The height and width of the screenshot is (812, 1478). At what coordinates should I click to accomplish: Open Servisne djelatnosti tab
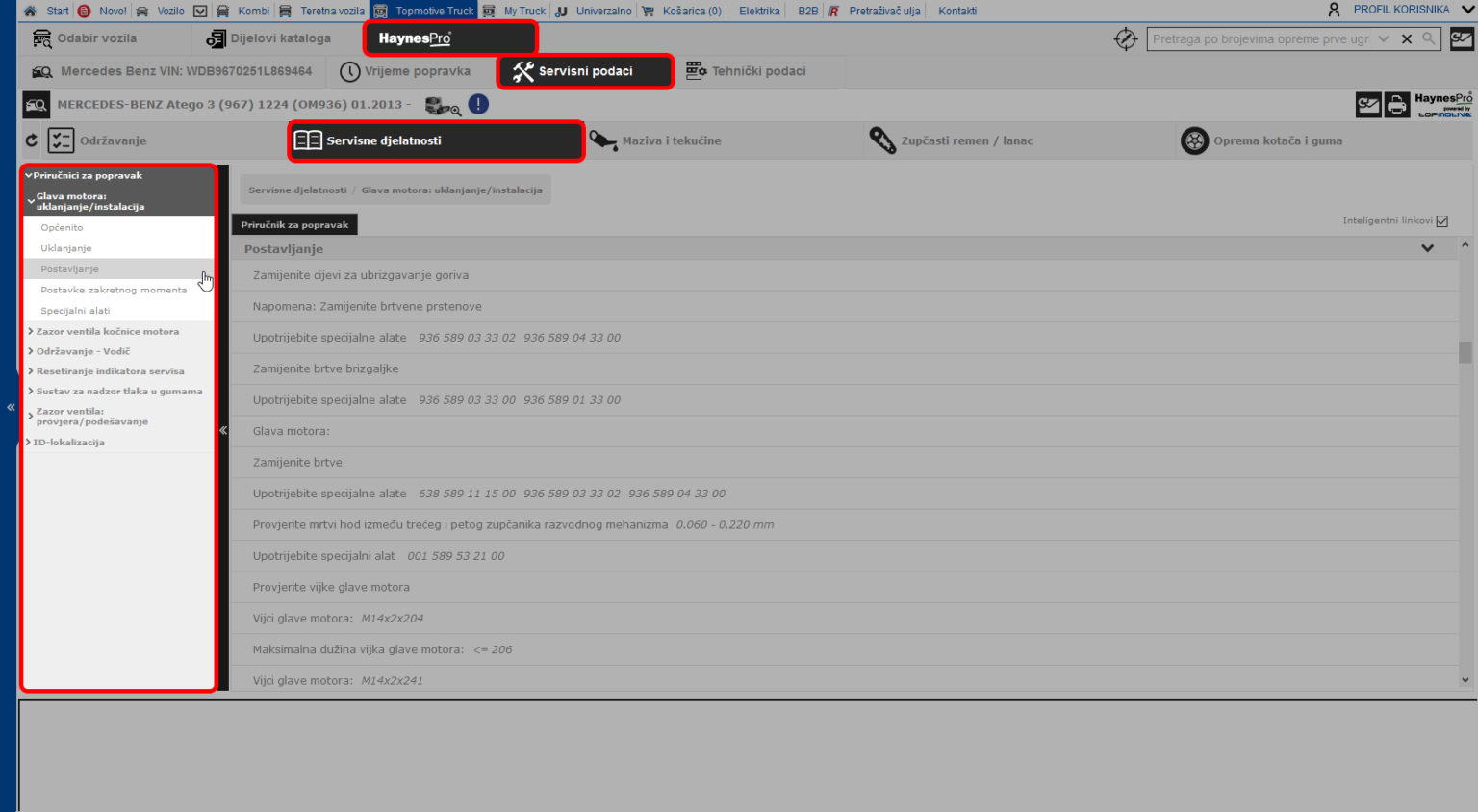[x=436, y=140]
